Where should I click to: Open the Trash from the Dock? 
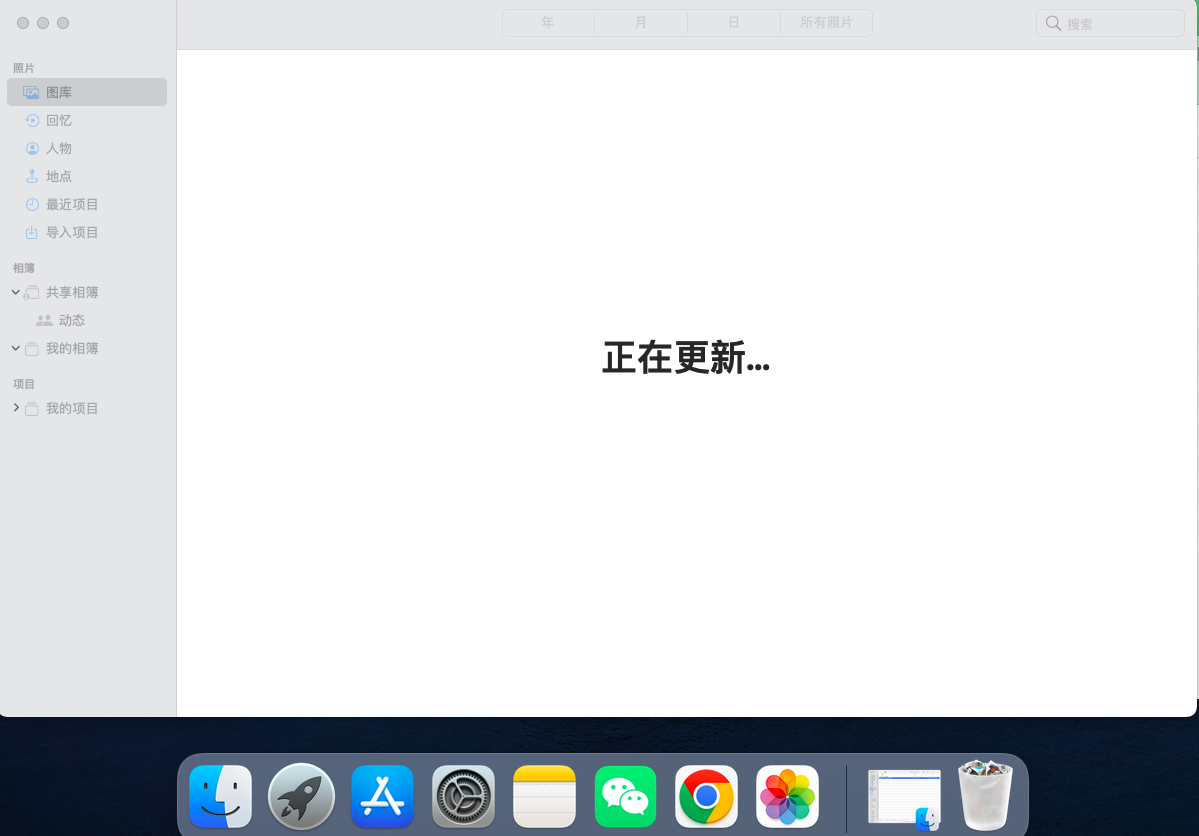(984, 796)
